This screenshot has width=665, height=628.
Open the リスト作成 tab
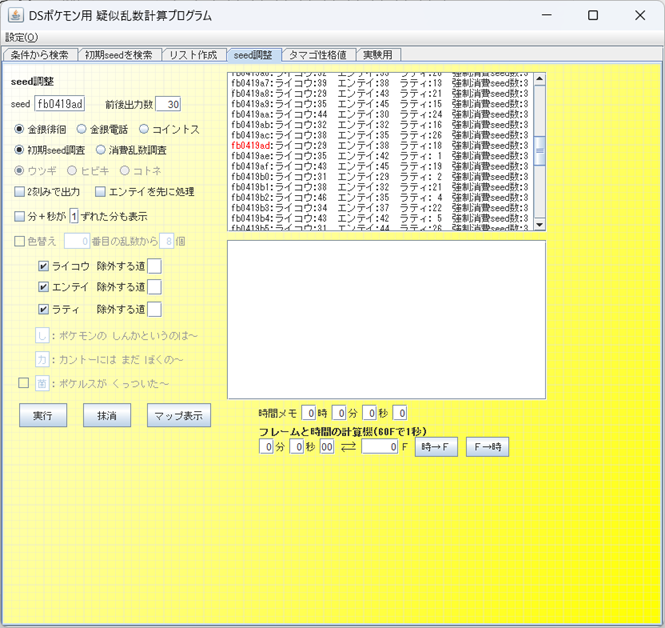pos(193,55)
